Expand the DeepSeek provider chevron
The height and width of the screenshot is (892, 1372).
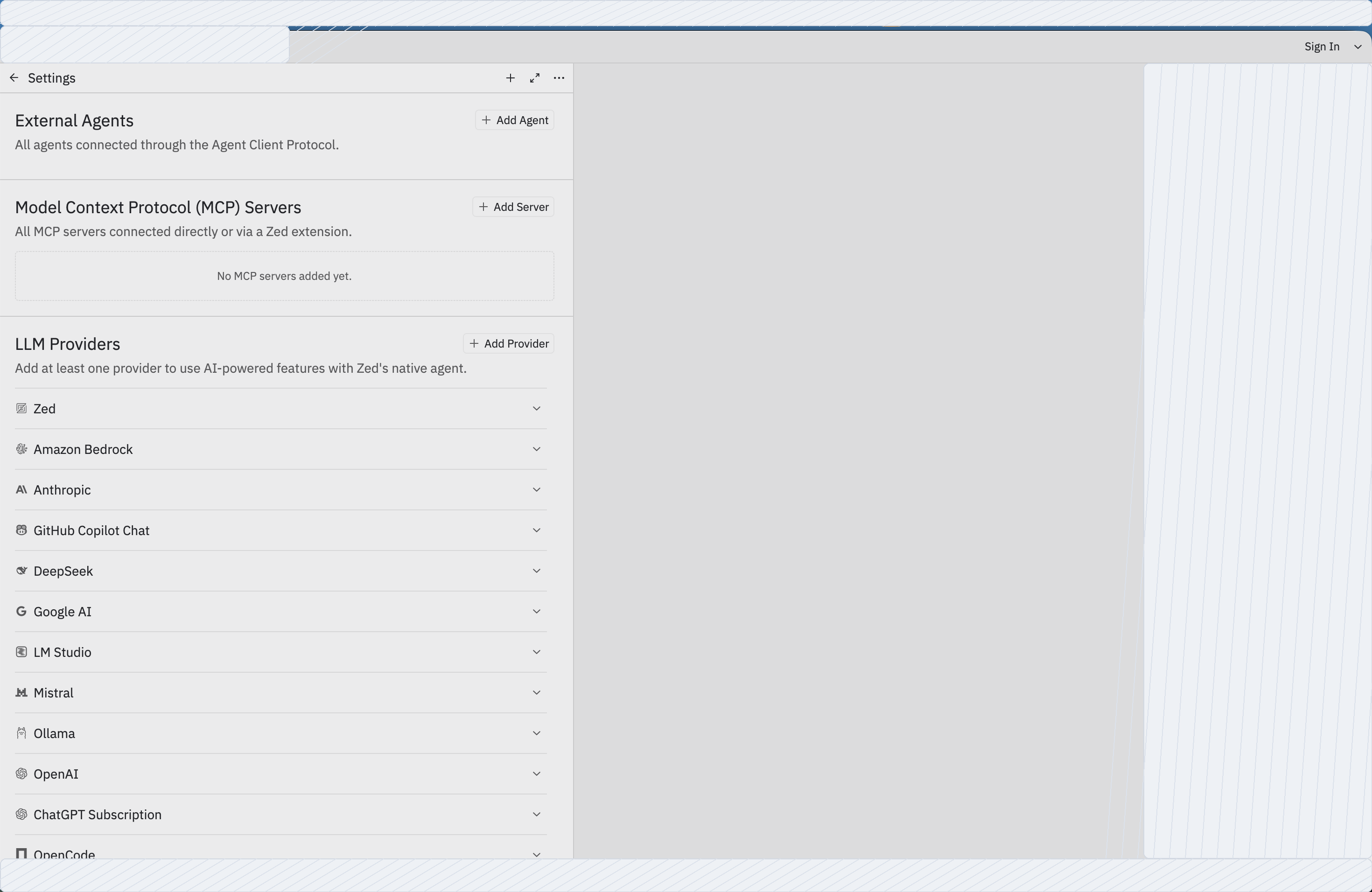pos(537,571)
